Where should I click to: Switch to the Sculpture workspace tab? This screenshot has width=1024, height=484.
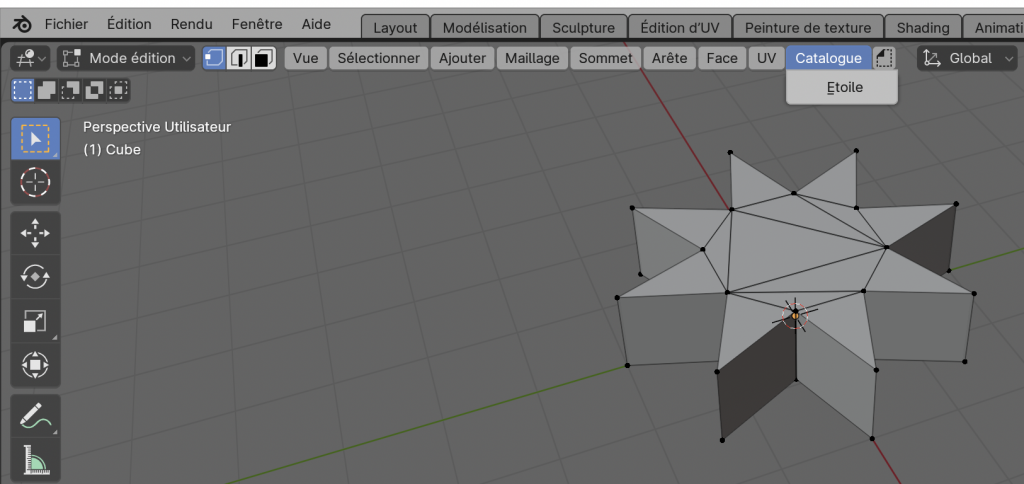point(583,28)
